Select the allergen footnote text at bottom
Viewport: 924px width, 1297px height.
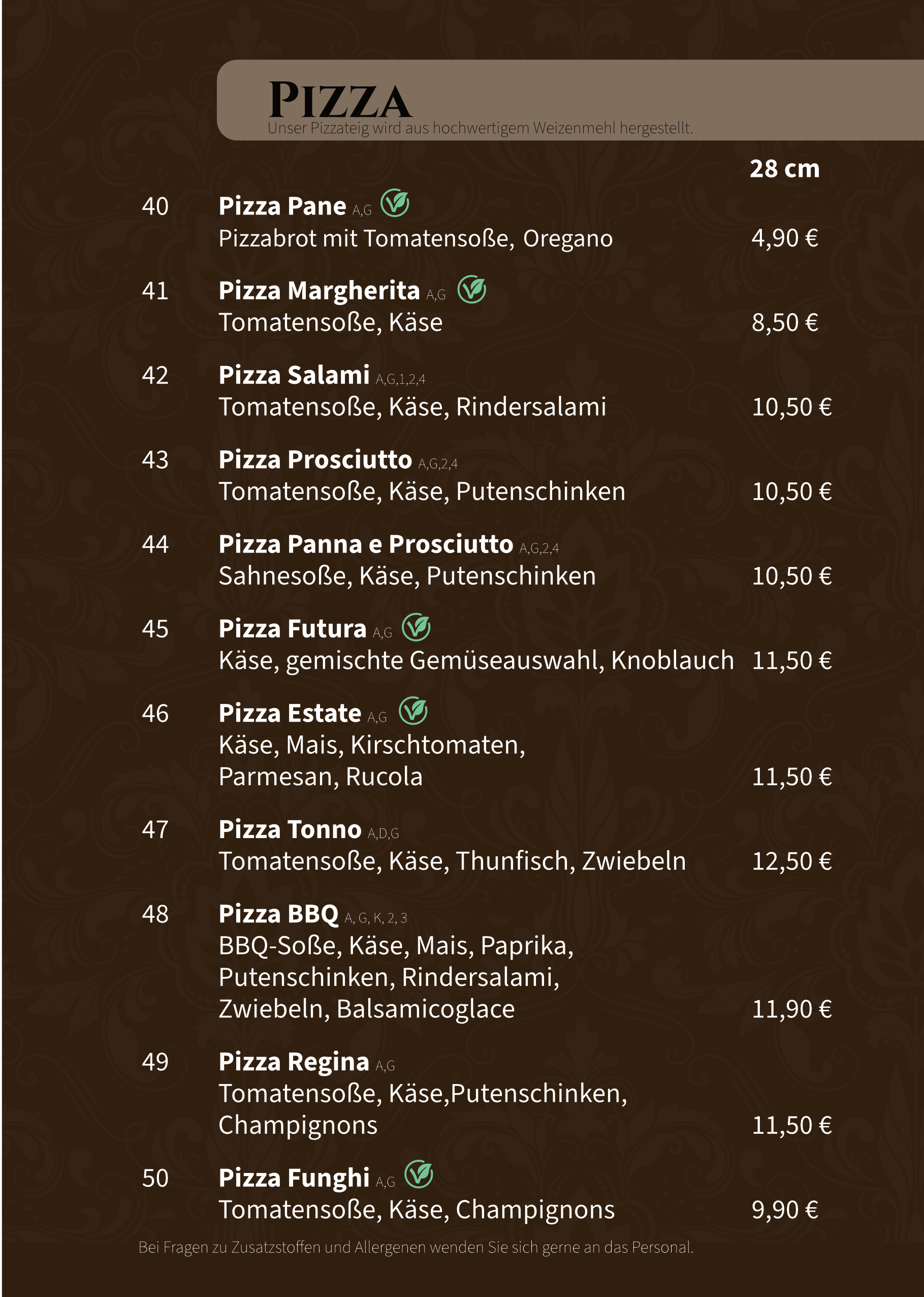tap(416, 1247)
